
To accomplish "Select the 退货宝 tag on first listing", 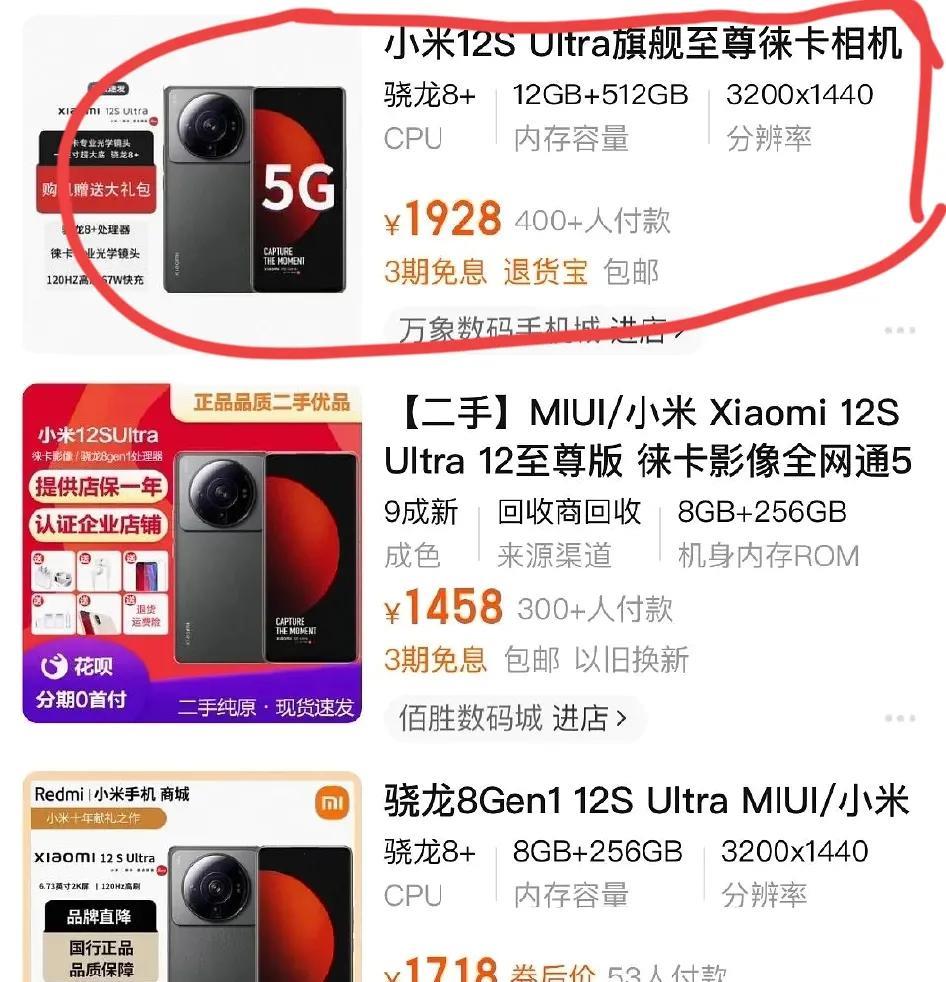I will [x=546, y=272].
